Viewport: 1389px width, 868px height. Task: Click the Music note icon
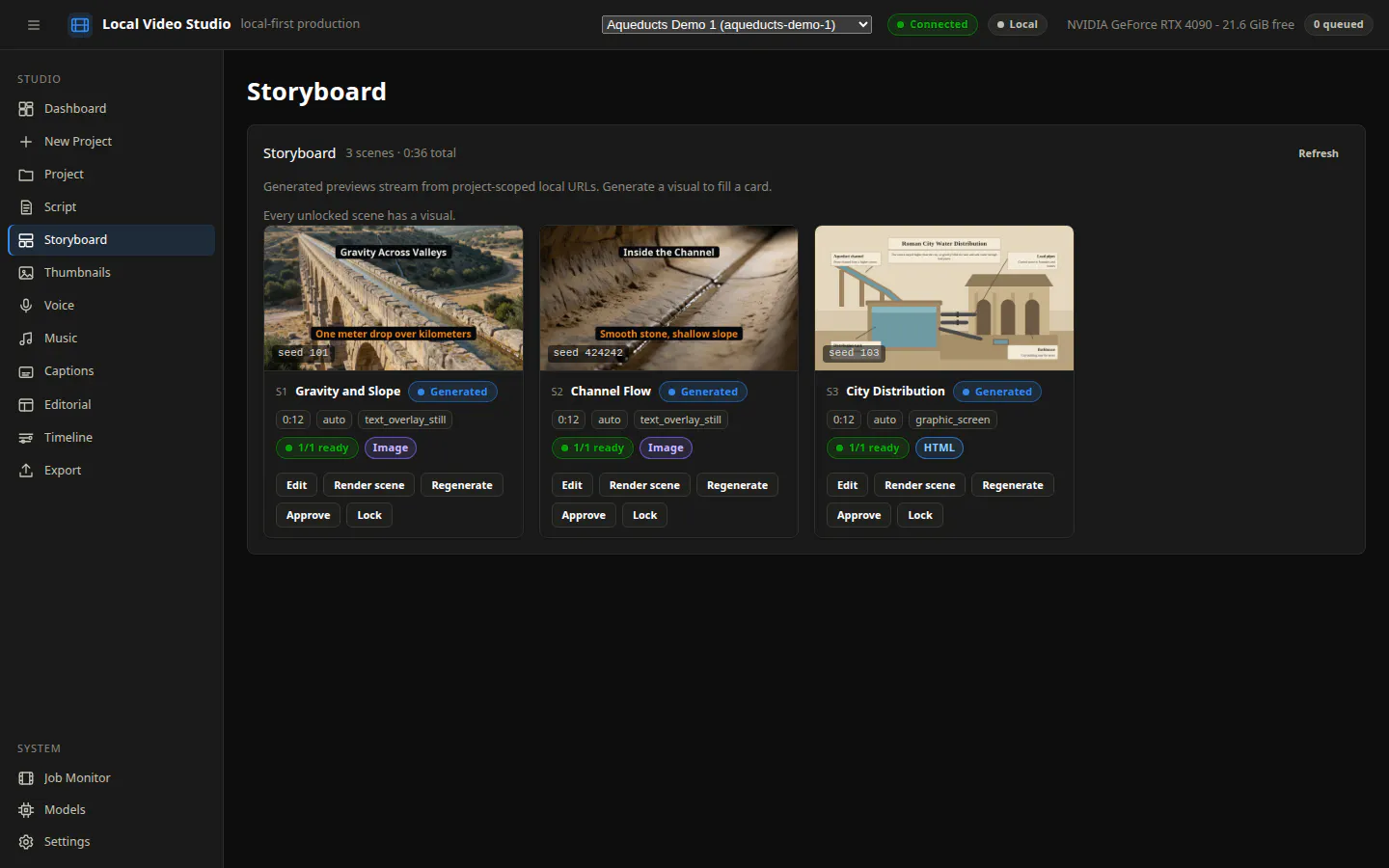point(26,339)
